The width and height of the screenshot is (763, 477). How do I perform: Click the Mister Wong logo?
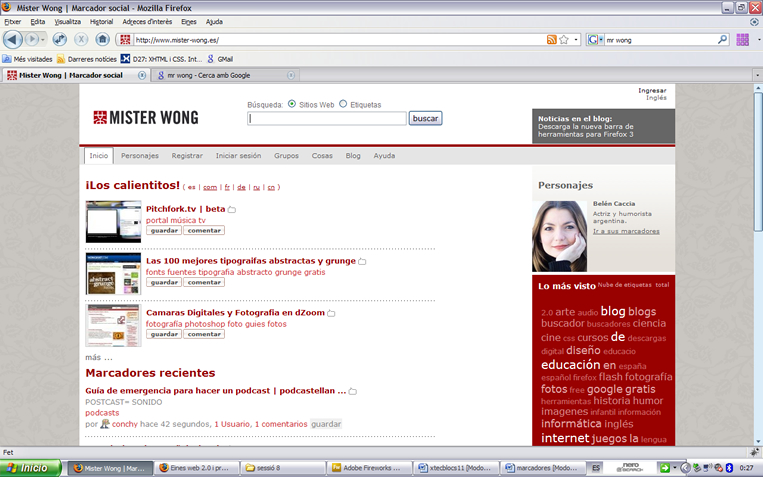[x=145, y=117]
